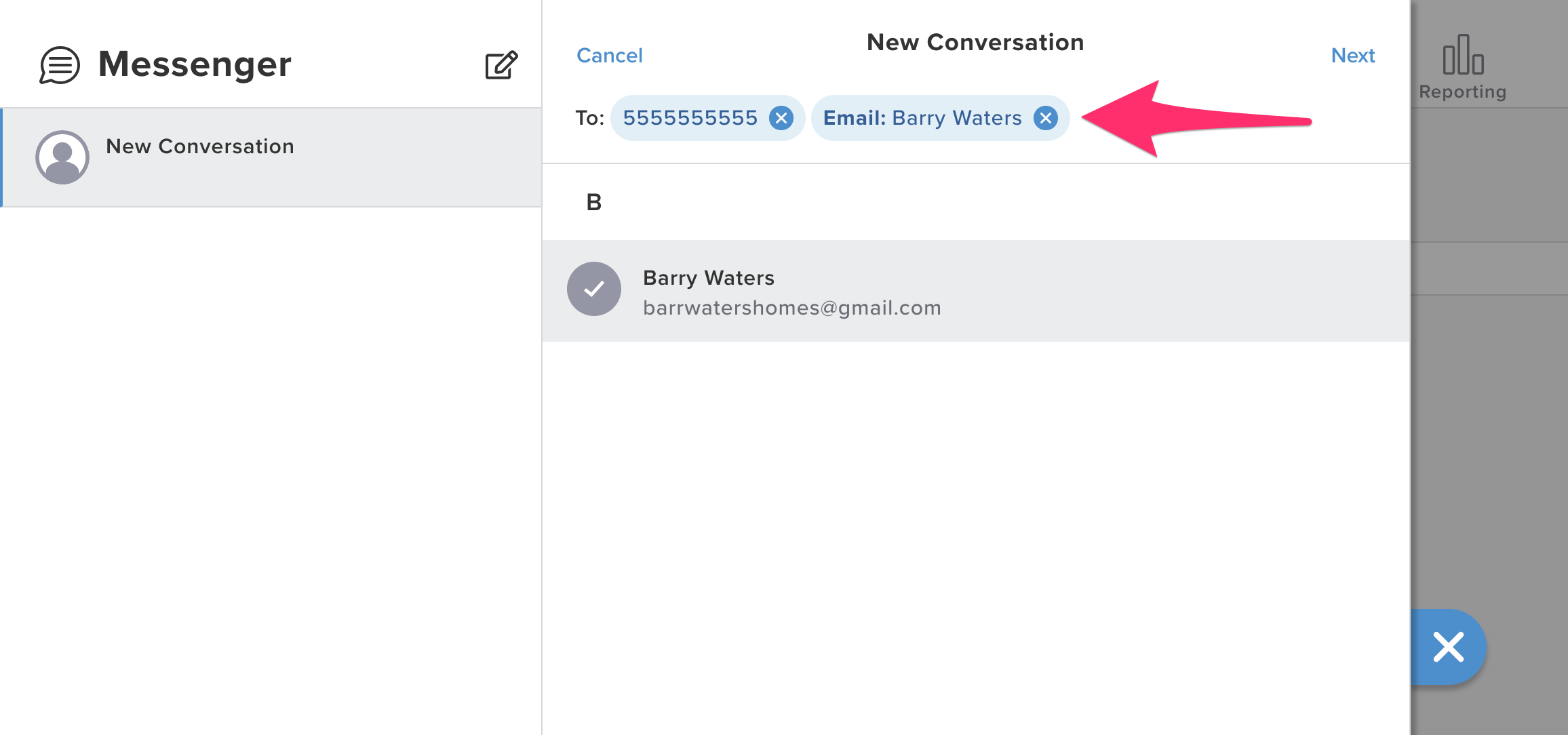Click the Cancel link
This screenshot has height=735, width=1568.
[x=609, y=56]
